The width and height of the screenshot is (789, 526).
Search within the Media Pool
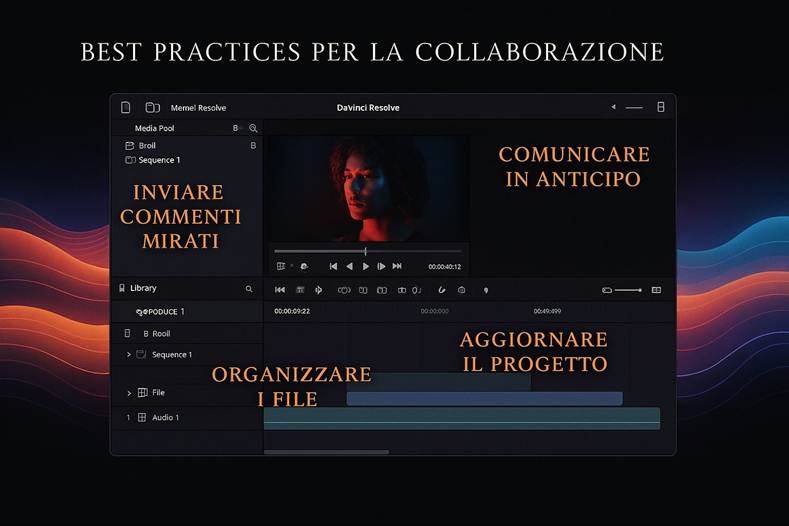253,128
